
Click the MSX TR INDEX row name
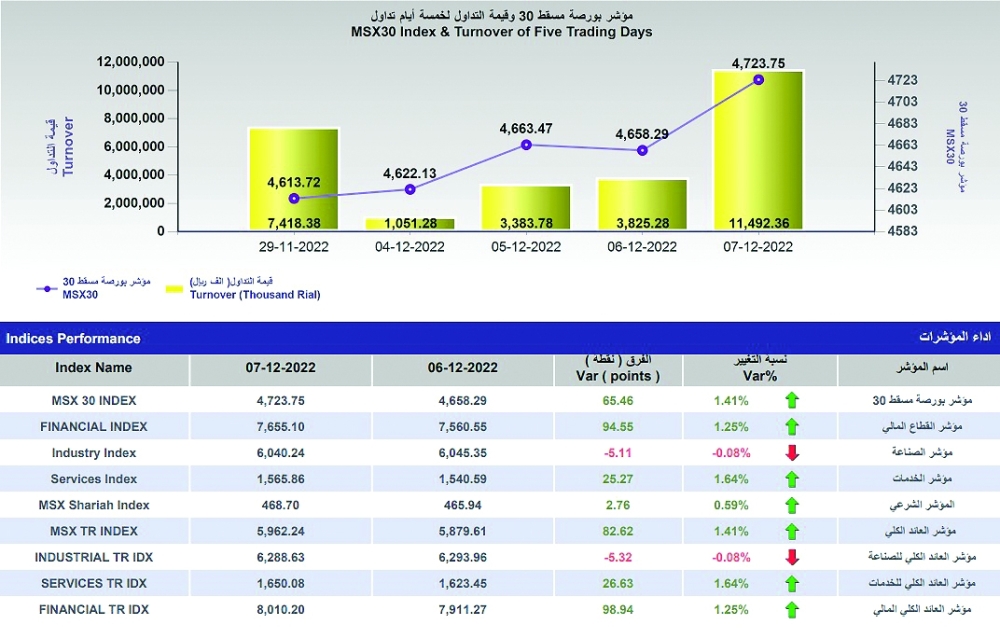pos(94,531)
